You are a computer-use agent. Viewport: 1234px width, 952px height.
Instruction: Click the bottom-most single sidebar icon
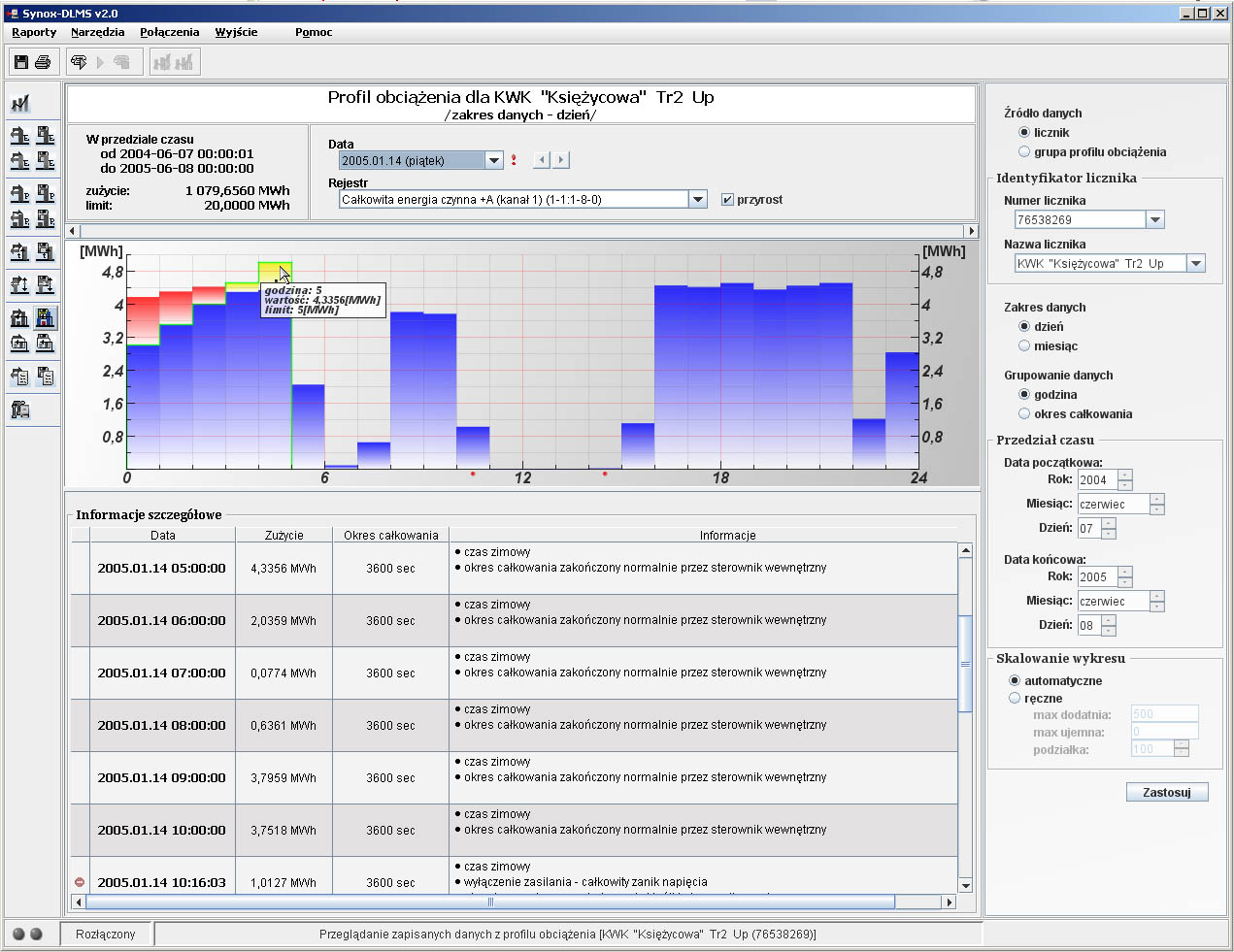pos(20,410)
